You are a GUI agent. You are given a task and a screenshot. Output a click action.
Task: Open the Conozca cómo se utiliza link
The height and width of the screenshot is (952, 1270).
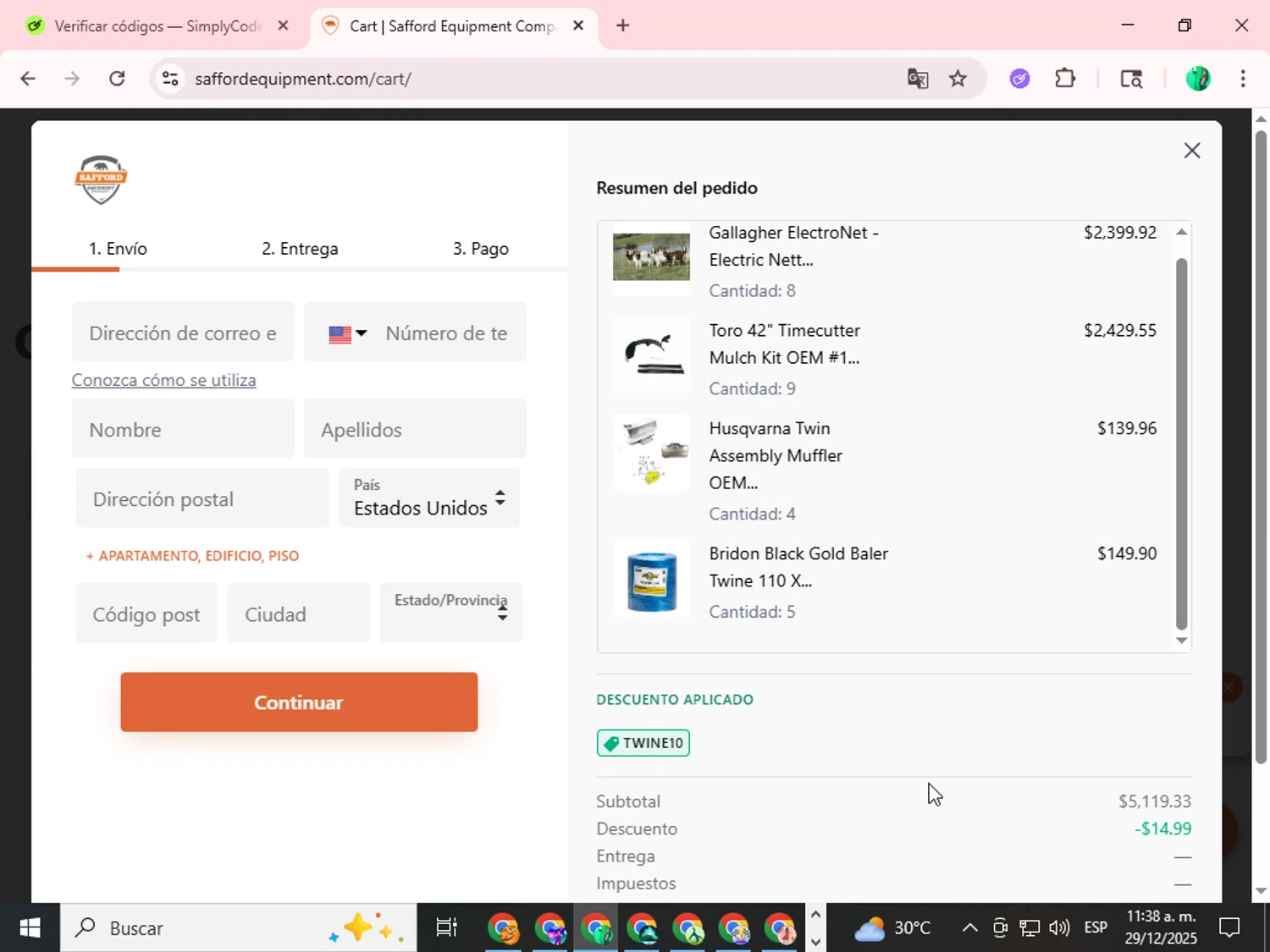pos(163,380)
